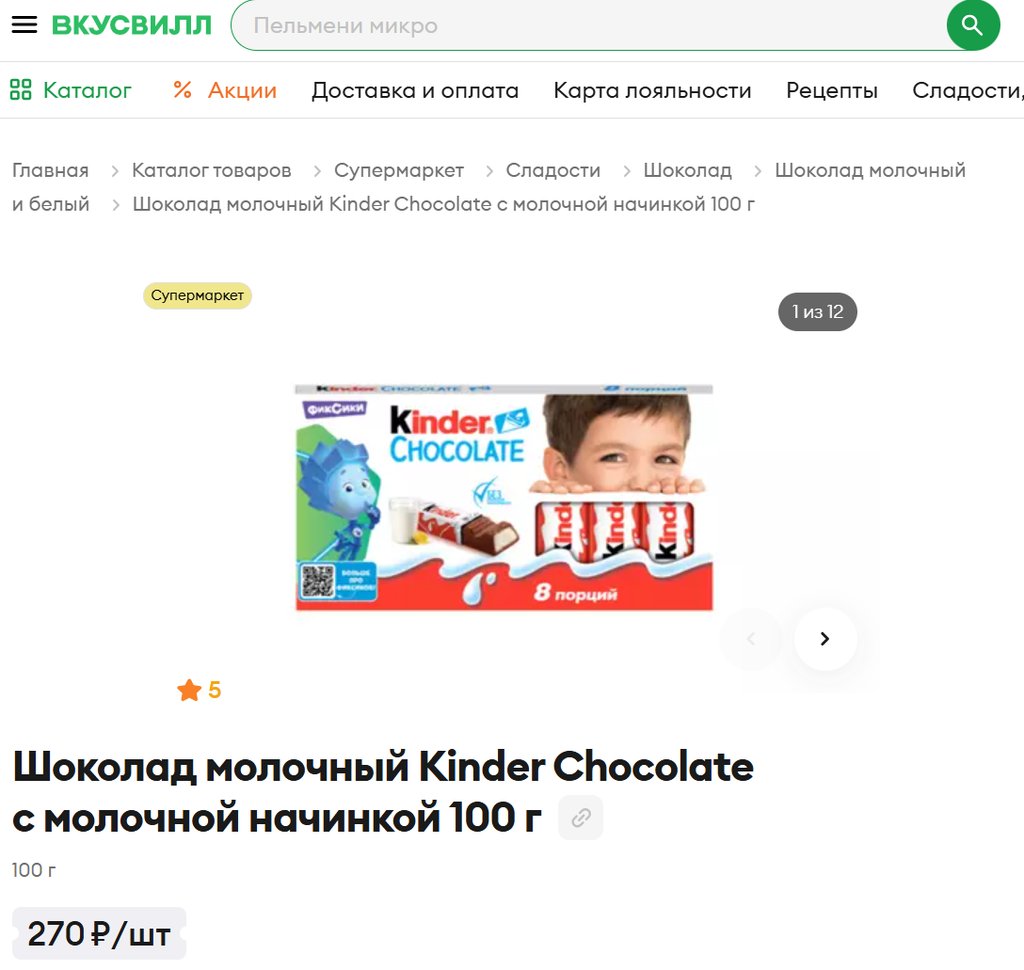Click the orange star rating icon
This screenshot has width=1024, height=970.
click(189, 690)
